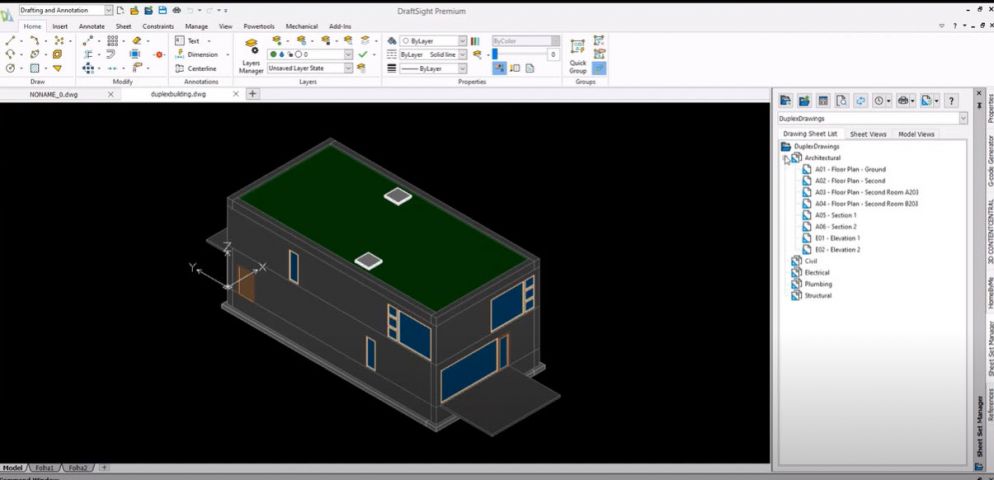Collapse the Architectural tree node
Screen dimensions: 994x480
[x=786, y=158]
